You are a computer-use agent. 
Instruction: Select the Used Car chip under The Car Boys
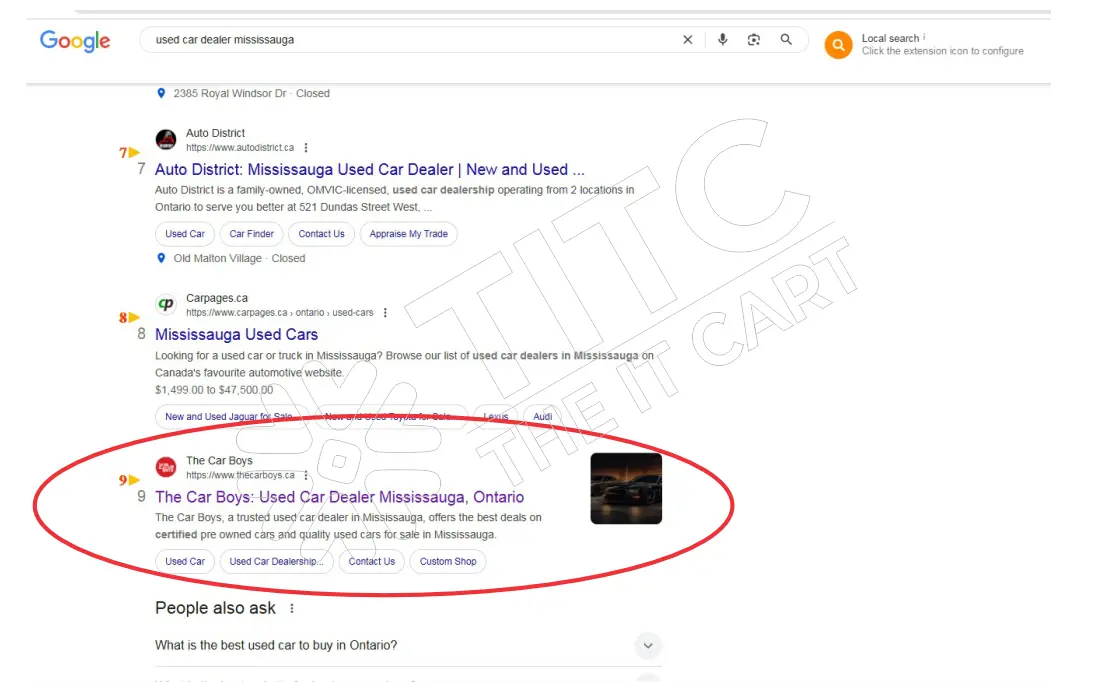coord(185,561)
